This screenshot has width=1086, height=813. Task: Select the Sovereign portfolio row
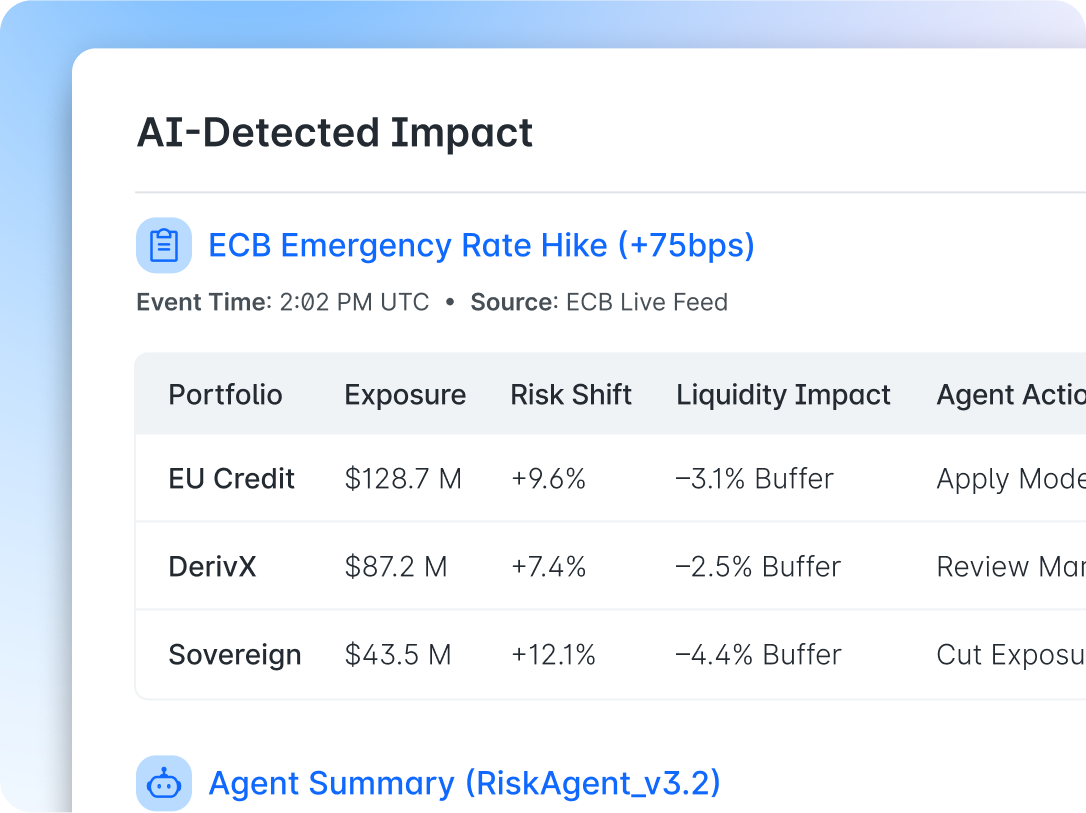pyautogui.click(x=235, y=655)
